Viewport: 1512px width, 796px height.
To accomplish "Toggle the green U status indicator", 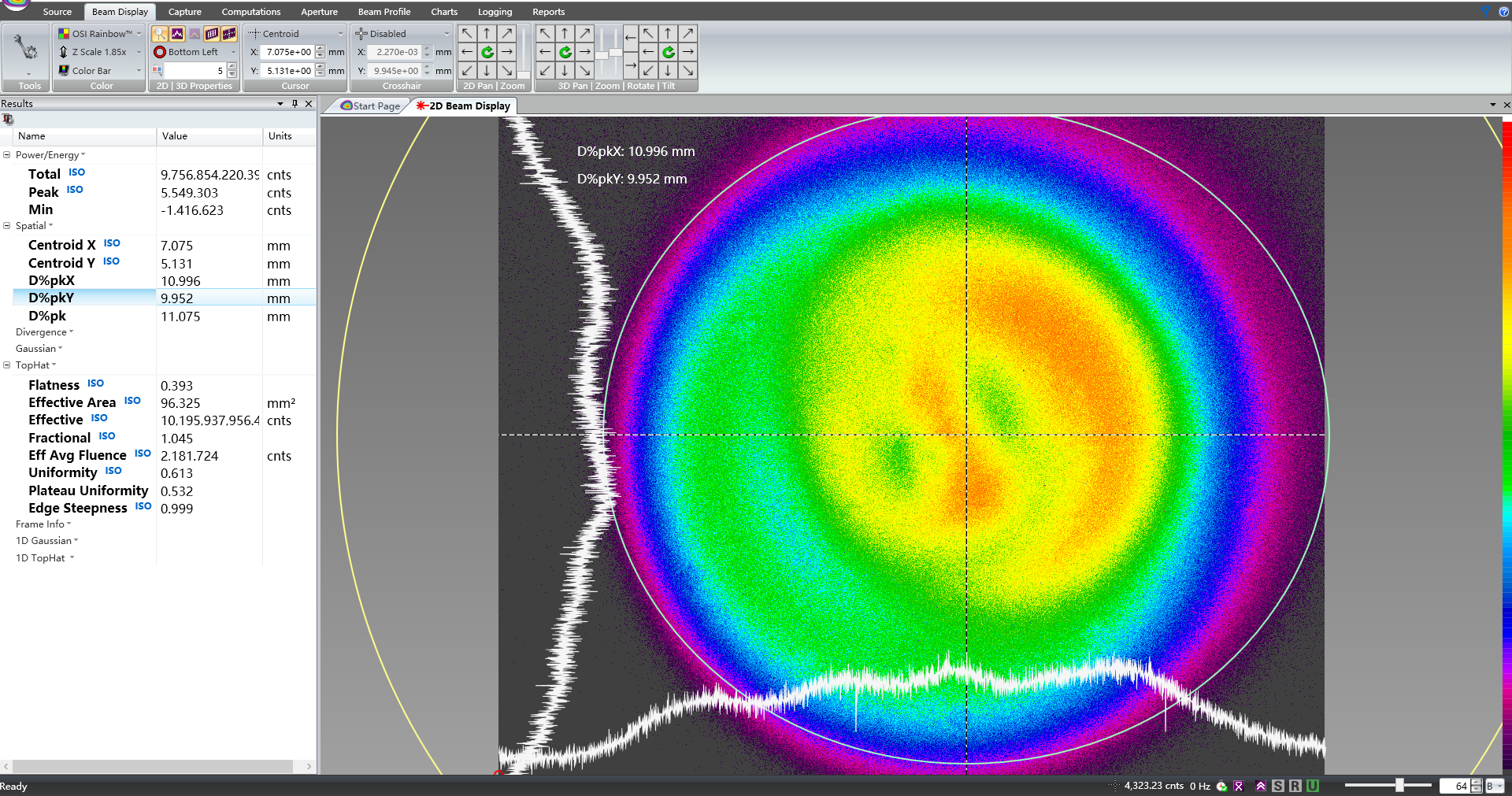I will [1312, 786].
